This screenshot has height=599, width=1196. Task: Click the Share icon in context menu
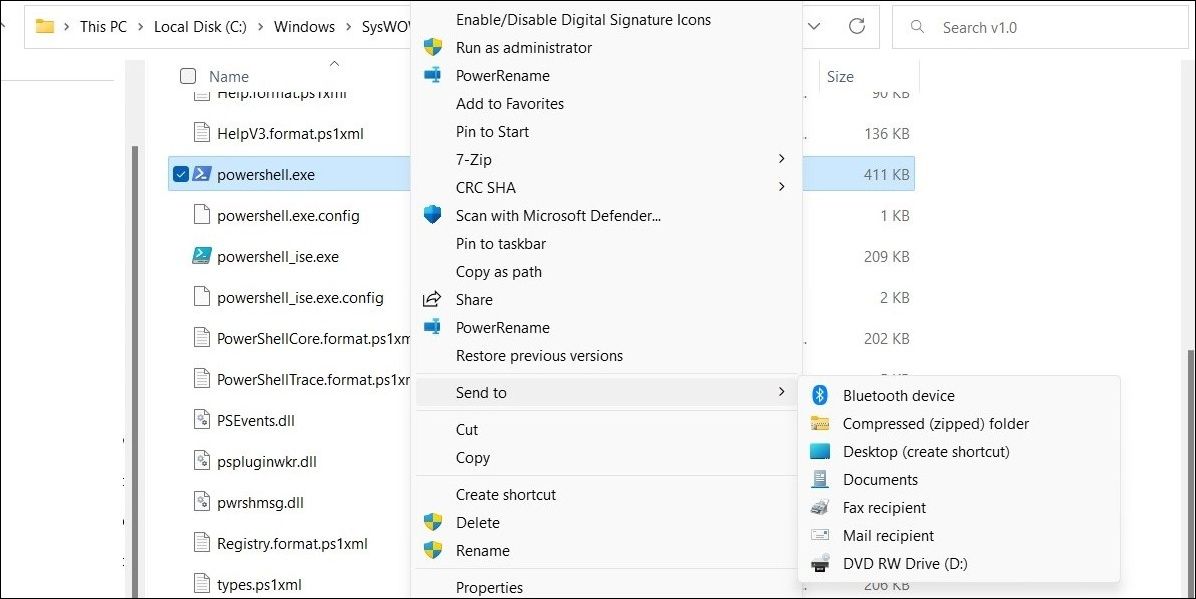coord(433,299)
